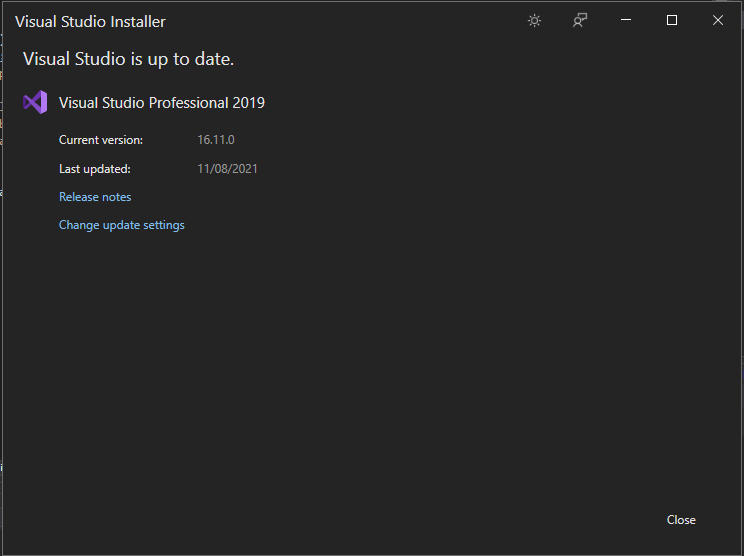Click the "Current version:" label

pyautogui.click(x=101, y=140)
